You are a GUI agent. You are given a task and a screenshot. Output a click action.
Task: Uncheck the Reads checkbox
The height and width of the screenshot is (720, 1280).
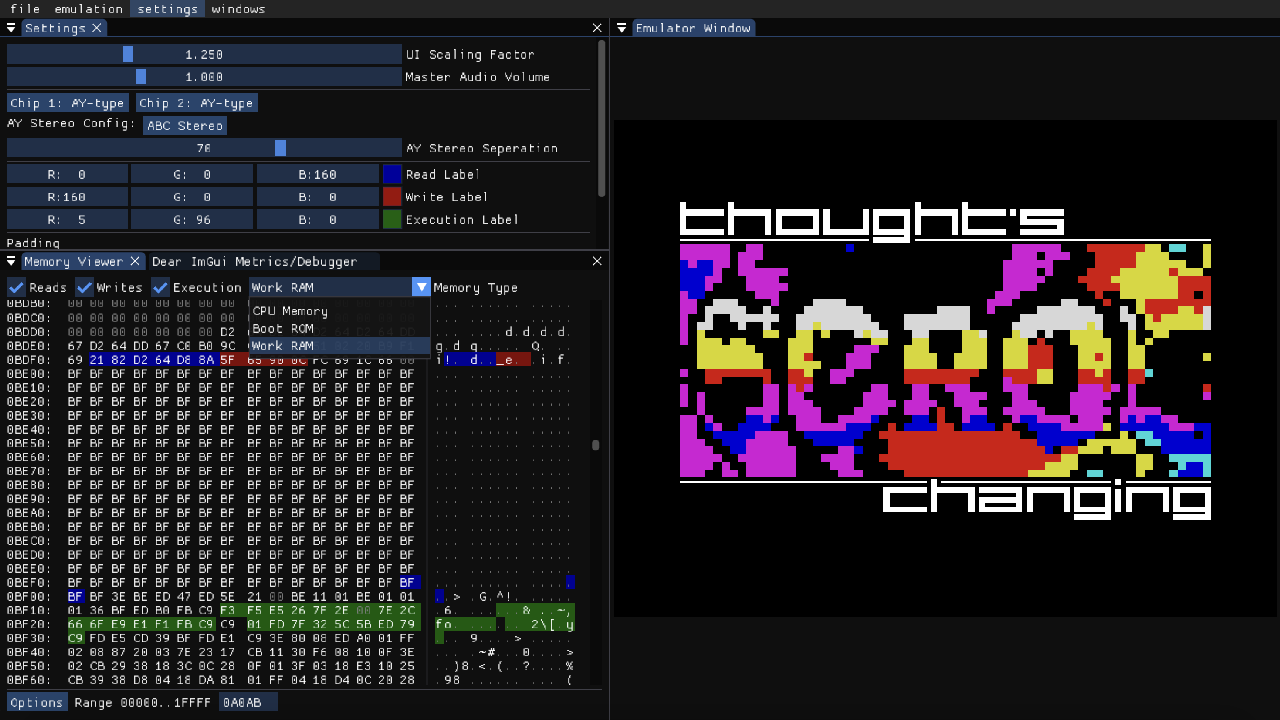16,287
